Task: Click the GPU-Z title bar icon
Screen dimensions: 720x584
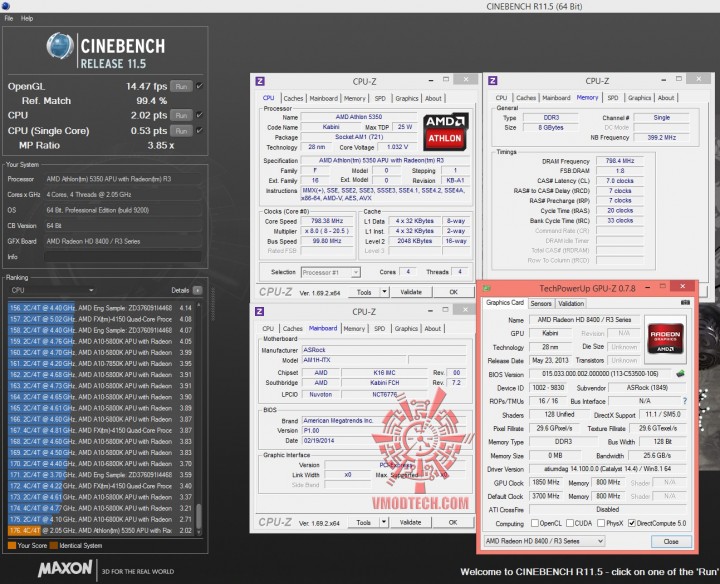Action: pyautogui.click(x=487, y=288)
